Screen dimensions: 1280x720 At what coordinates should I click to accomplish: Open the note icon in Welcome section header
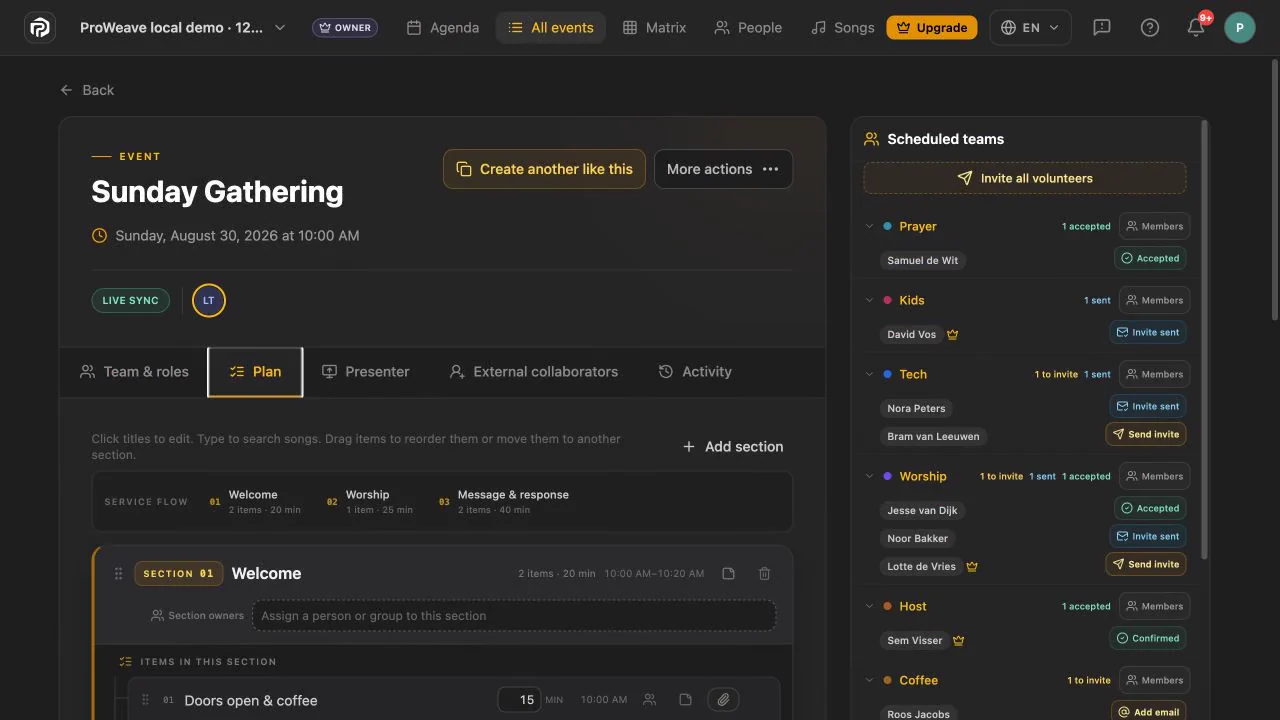tap(728, 574)
